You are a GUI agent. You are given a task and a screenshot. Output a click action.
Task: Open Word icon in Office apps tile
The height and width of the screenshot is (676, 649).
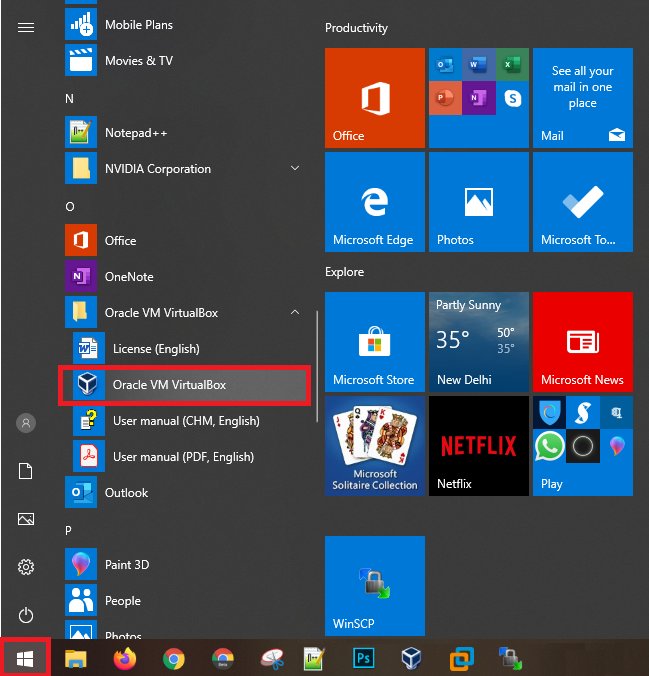coord(478,65)
